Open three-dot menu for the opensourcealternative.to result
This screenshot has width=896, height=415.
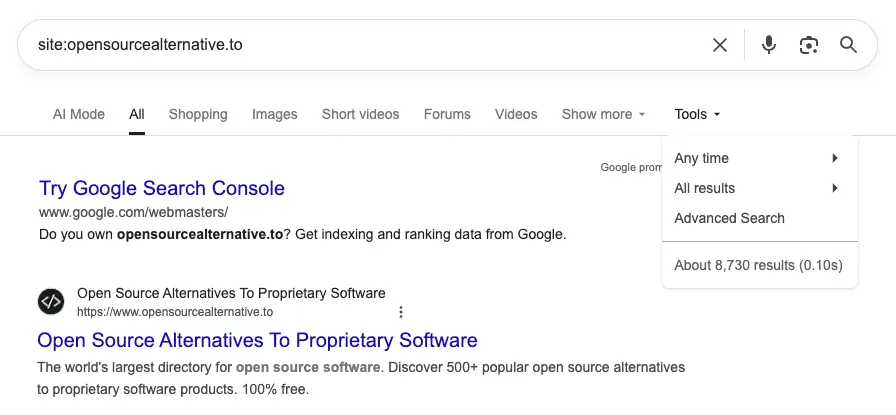[401, 312]
